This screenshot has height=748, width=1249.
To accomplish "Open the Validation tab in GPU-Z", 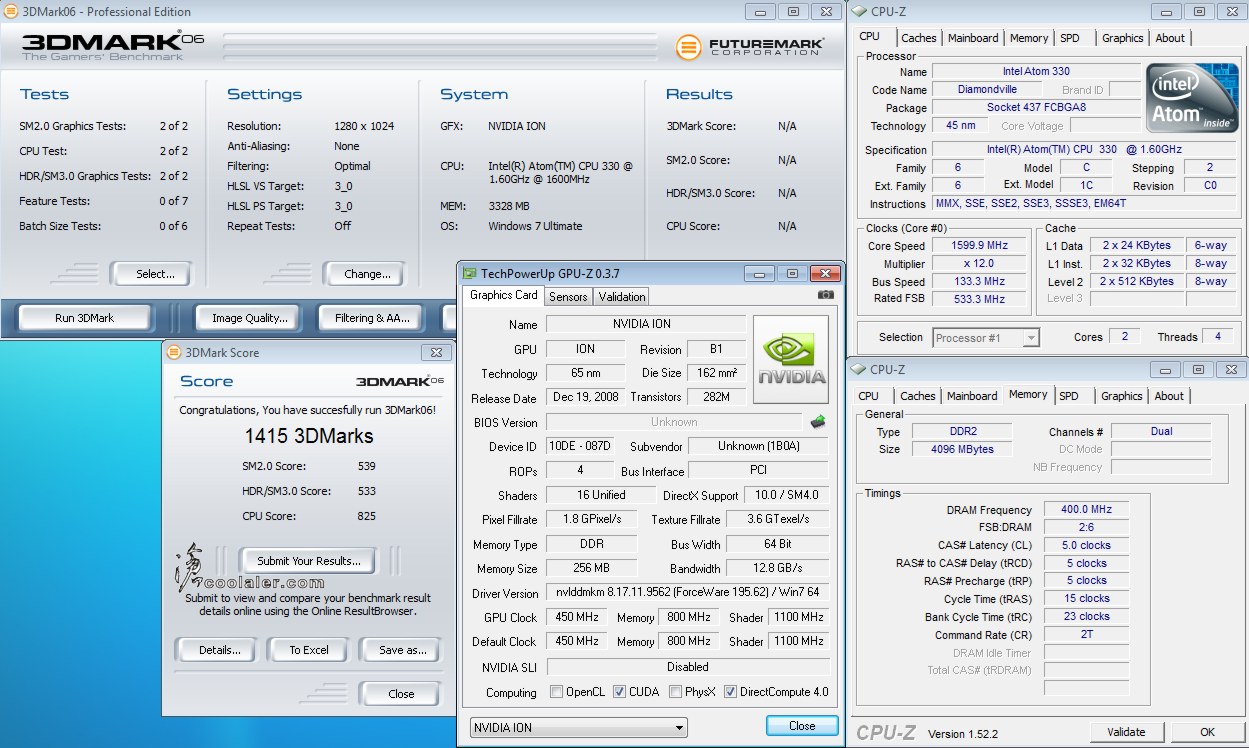I will tap(622, 296).
